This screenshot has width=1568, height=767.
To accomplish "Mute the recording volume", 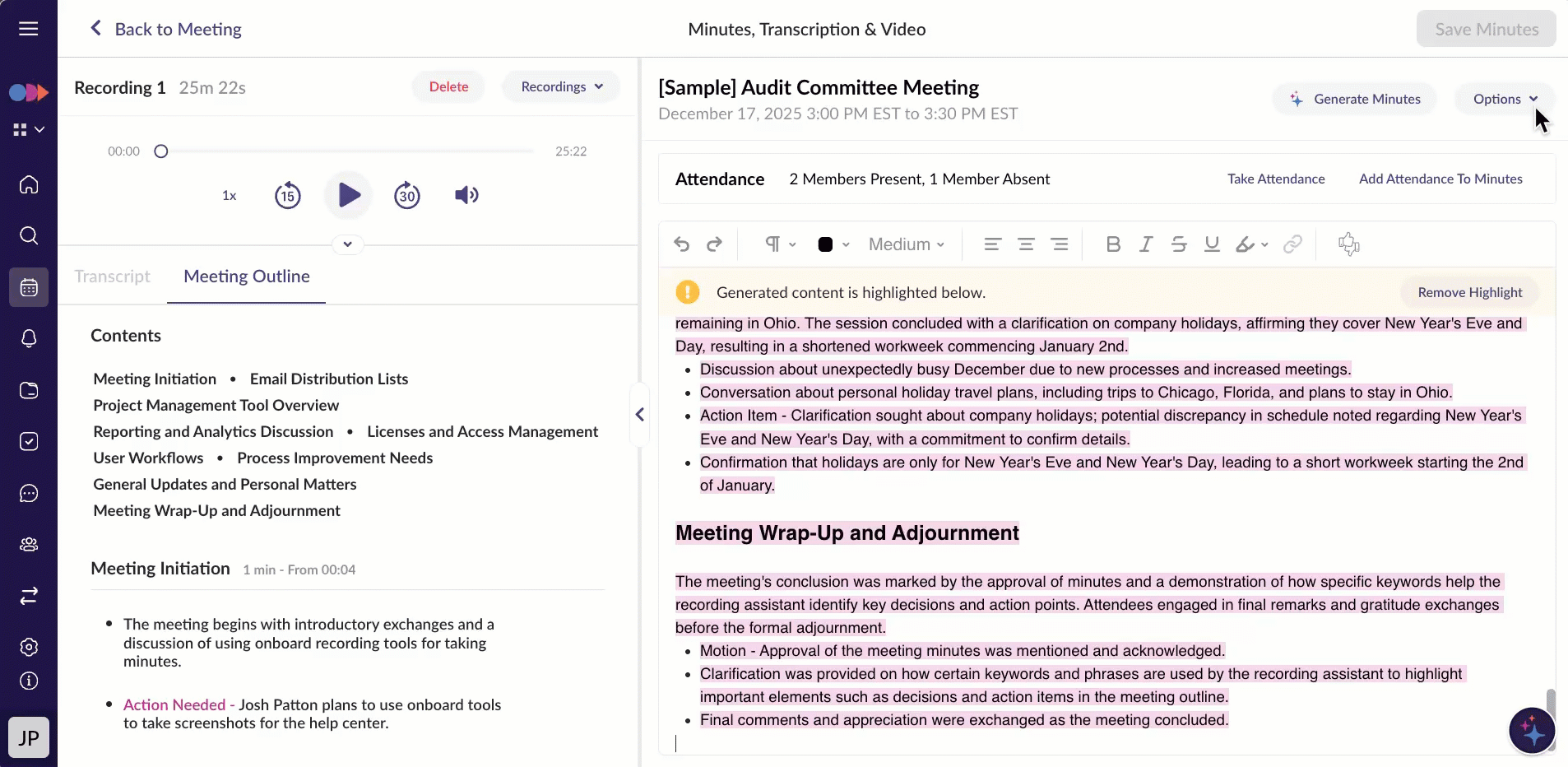I will (466, 195).
